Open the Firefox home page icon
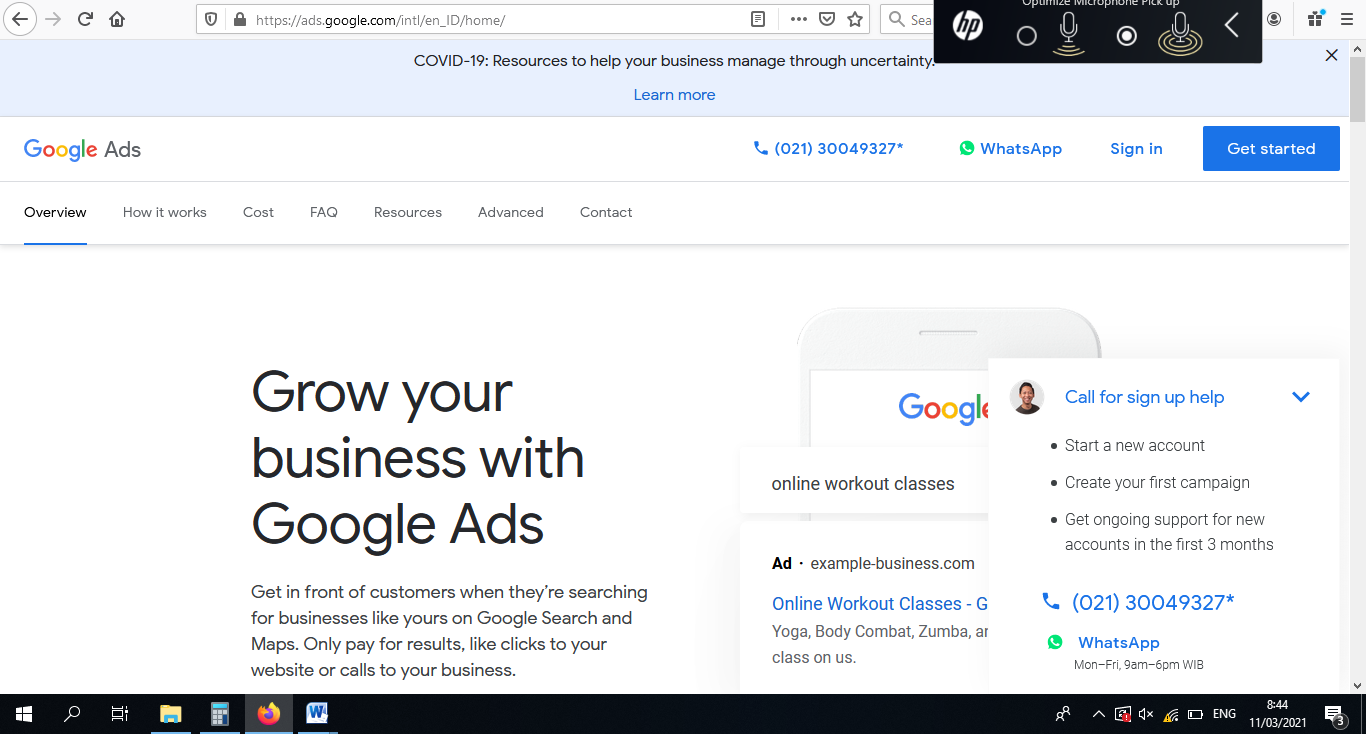1366x734 pixels. pos(117,19)
